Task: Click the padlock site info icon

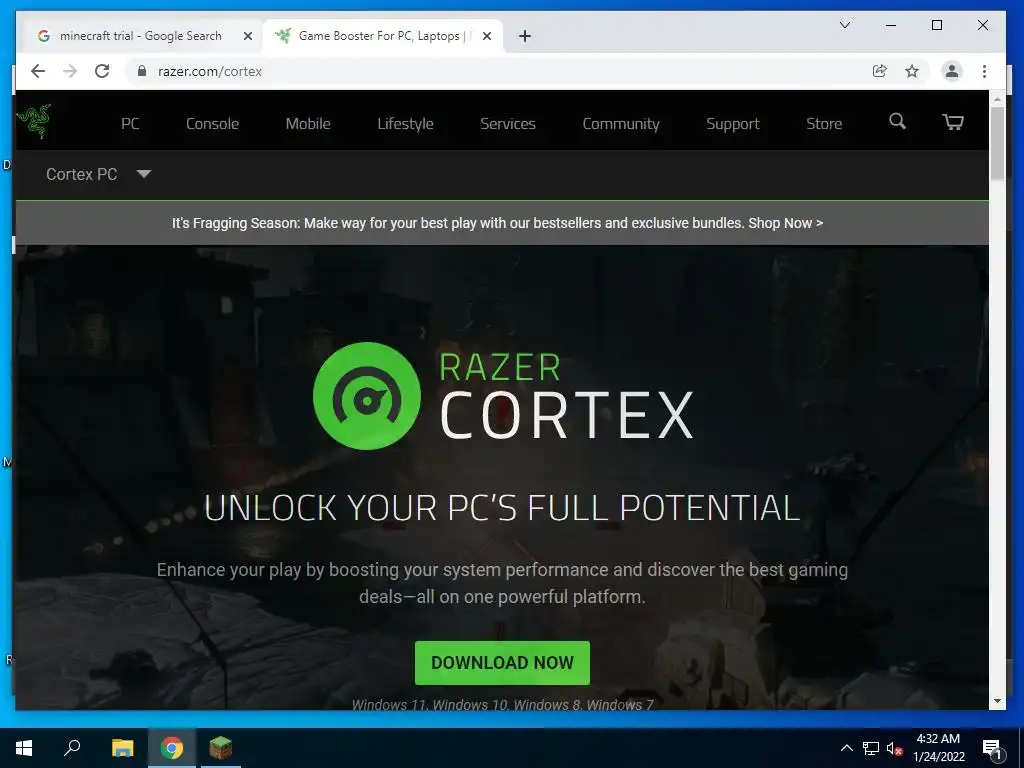Action: point(142,71)
